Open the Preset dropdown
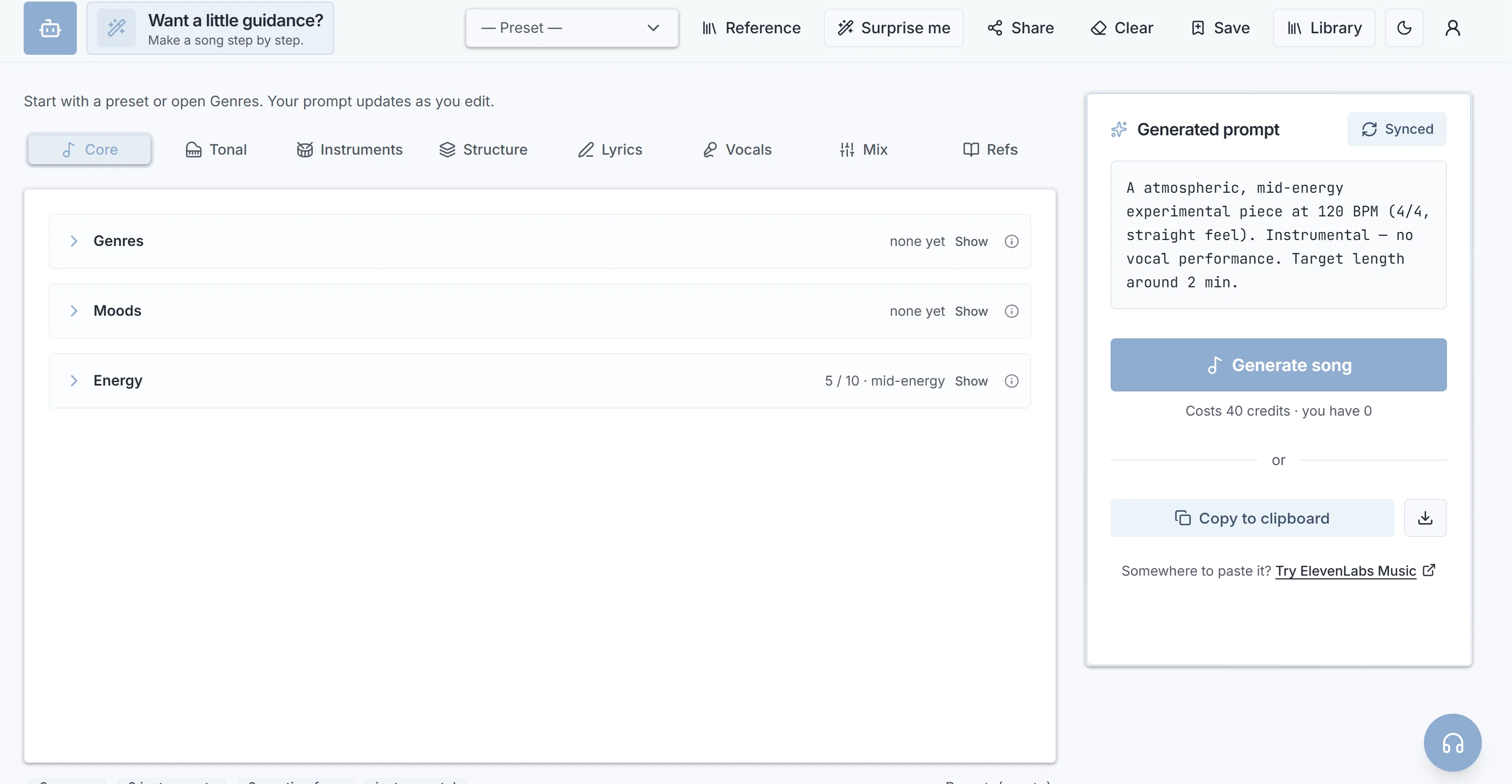The image size is (1512, 784). (572, 28)
